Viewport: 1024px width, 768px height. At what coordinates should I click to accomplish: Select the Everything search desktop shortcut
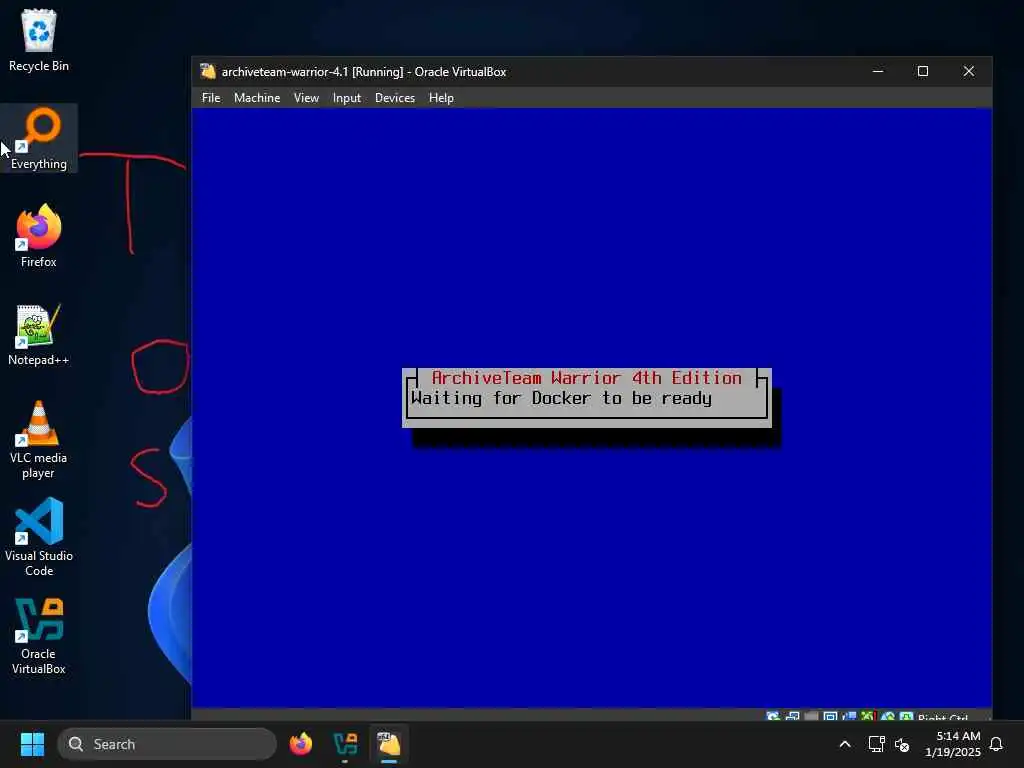39,138
